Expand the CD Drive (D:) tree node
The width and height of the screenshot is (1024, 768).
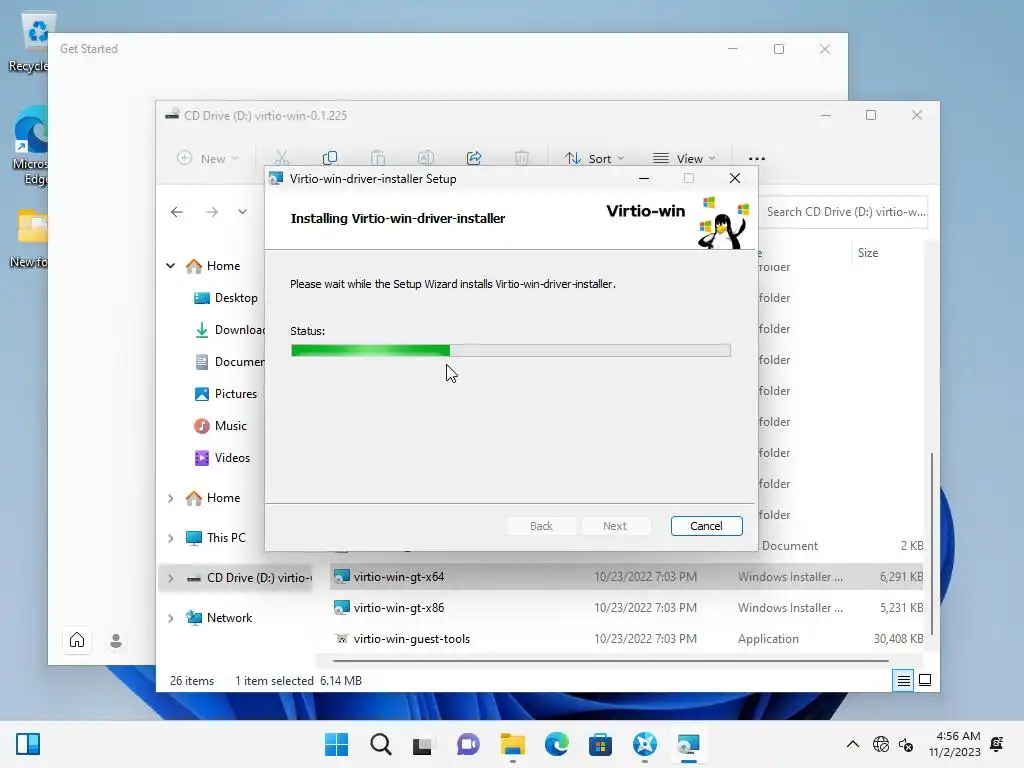170,579
